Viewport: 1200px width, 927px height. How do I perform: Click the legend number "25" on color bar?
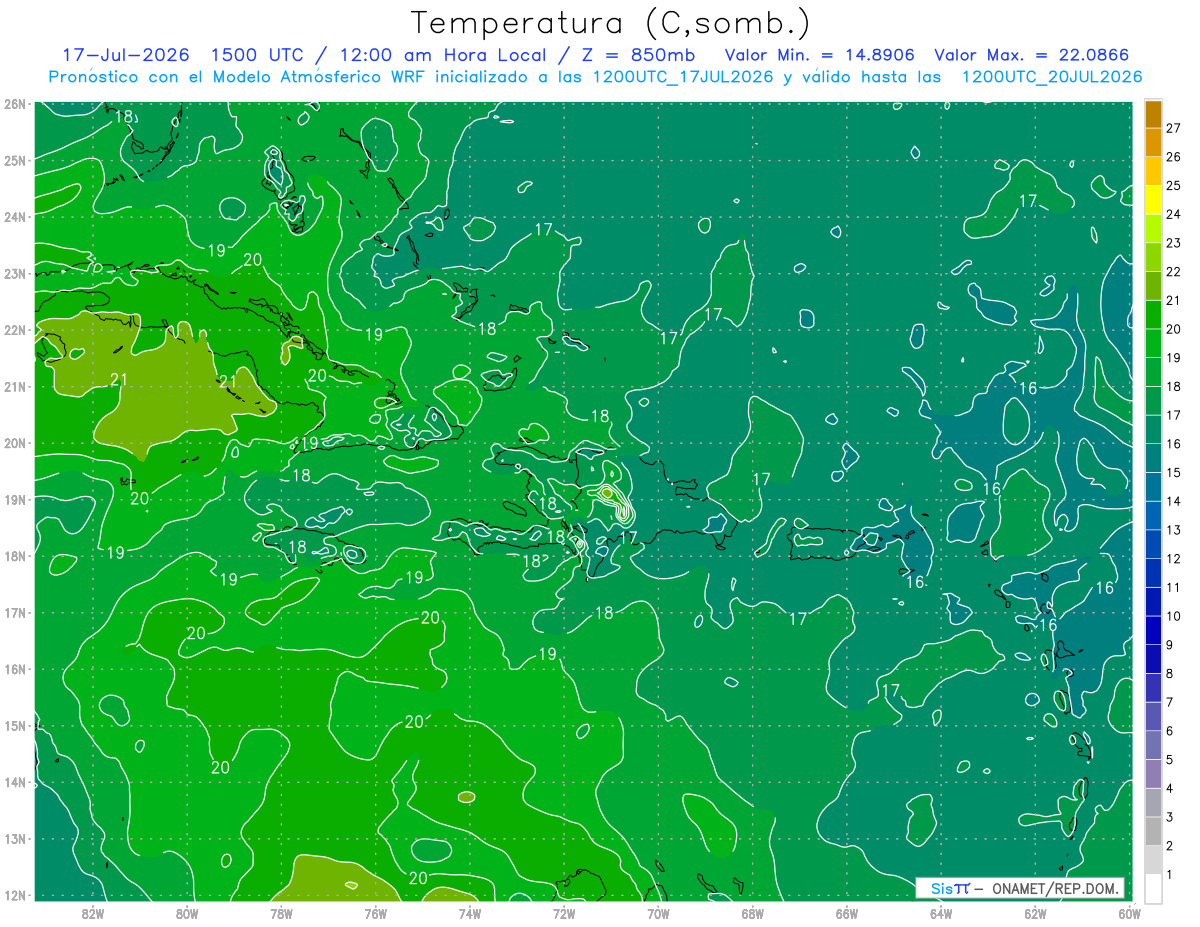(1174, 185)
